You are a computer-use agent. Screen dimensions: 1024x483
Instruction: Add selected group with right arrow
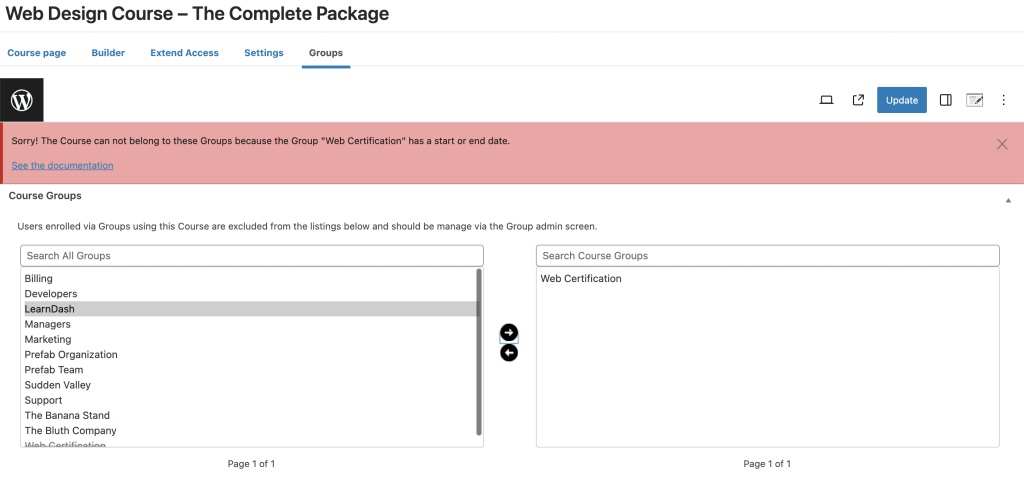click(509, 332)
